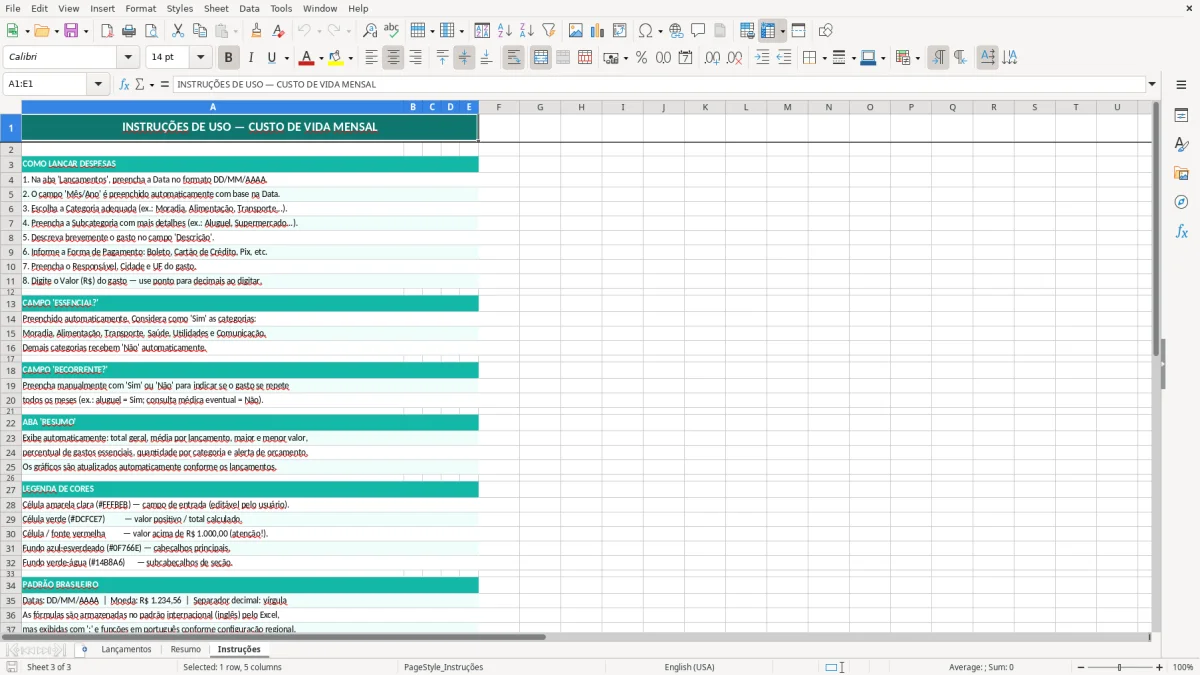Select row 13 header
This screenshot has height=675, width=1200.
(11, 303)
